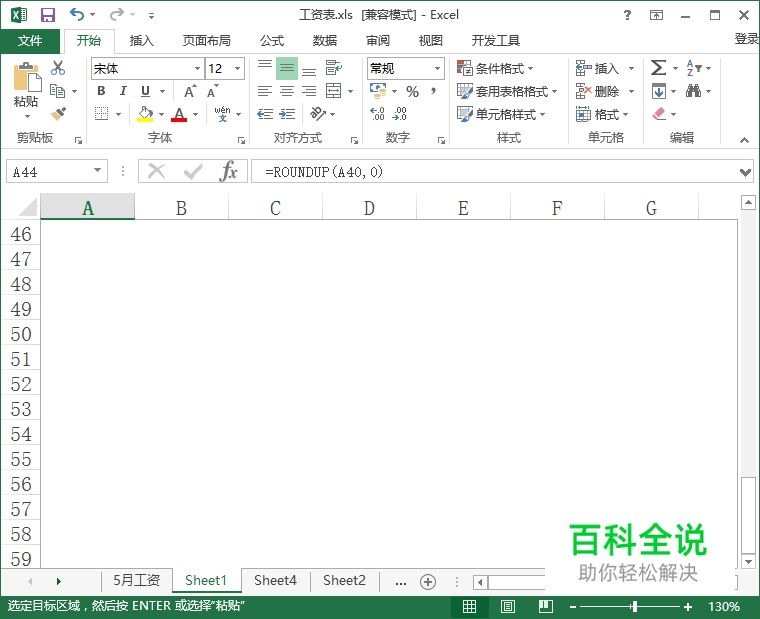Increase the cell indent
Image resolution: width=760 pixels, height=619 pixels.
[287, 114]
